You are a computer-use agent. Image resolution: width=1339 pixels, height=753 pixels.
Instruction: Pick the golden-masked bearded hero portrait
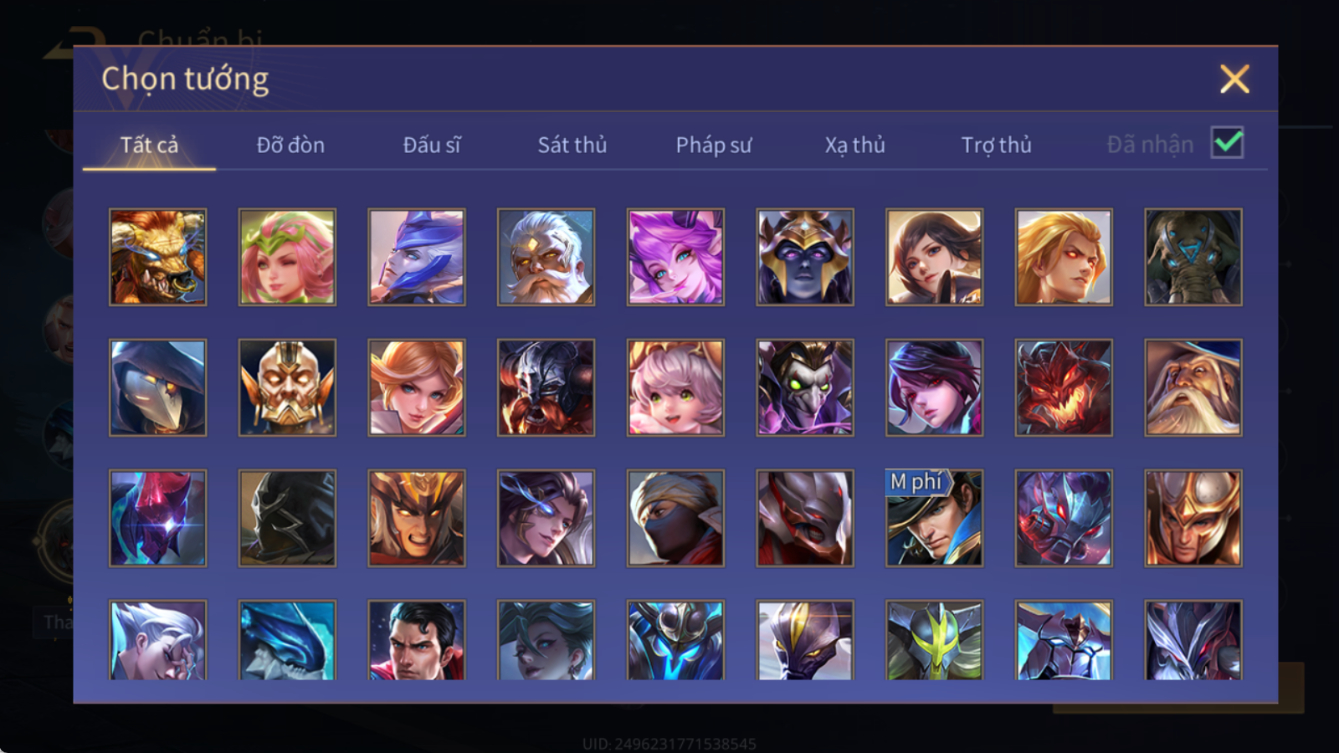click(x=287, y=387)
